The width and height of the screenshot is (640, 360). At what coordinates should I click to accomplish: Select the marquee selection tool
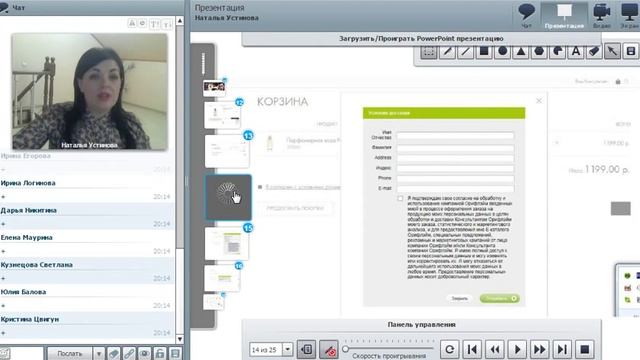click(429, 52)
